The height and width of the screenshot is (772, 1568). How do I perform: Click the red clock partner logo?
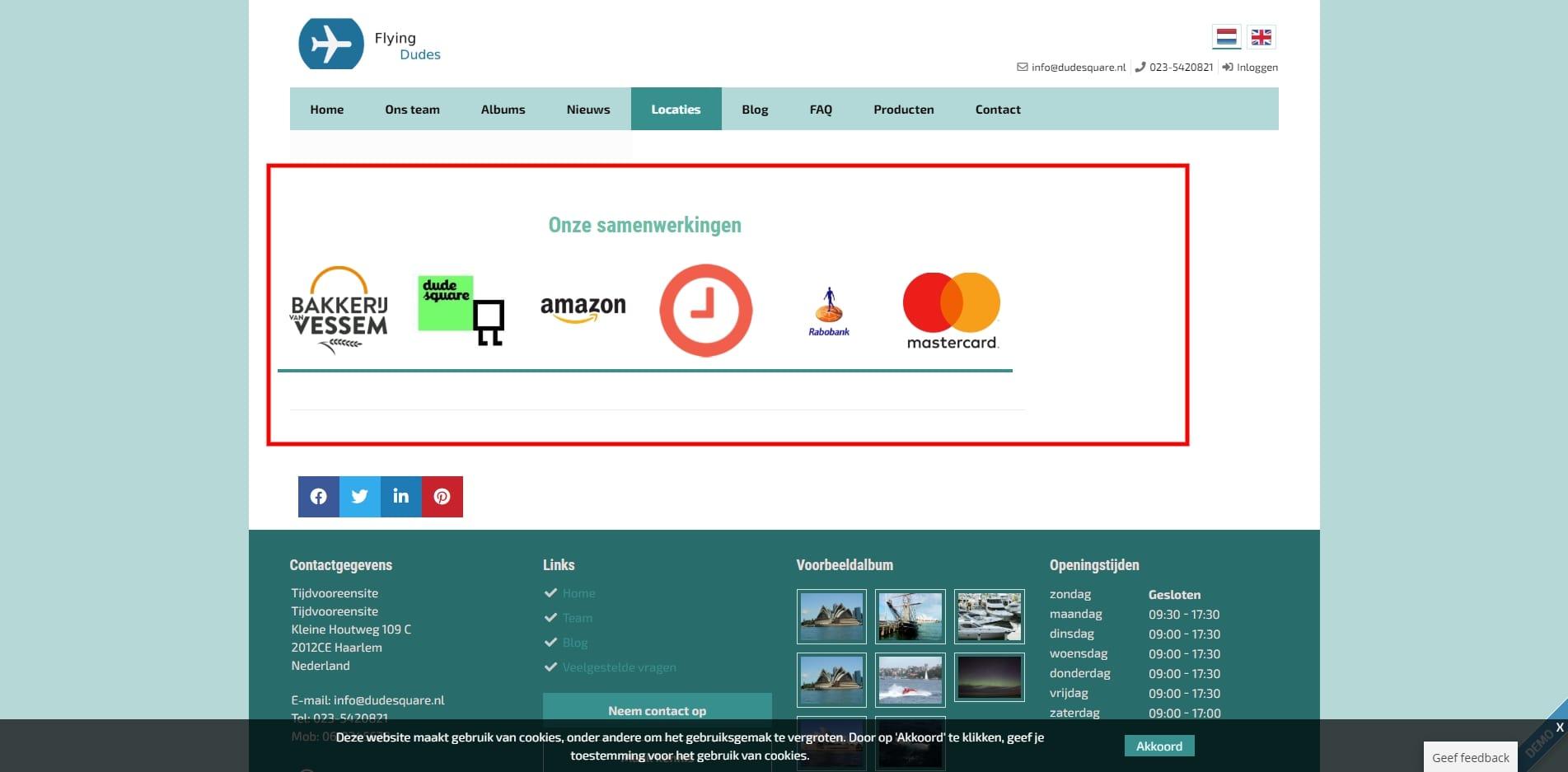706,311
